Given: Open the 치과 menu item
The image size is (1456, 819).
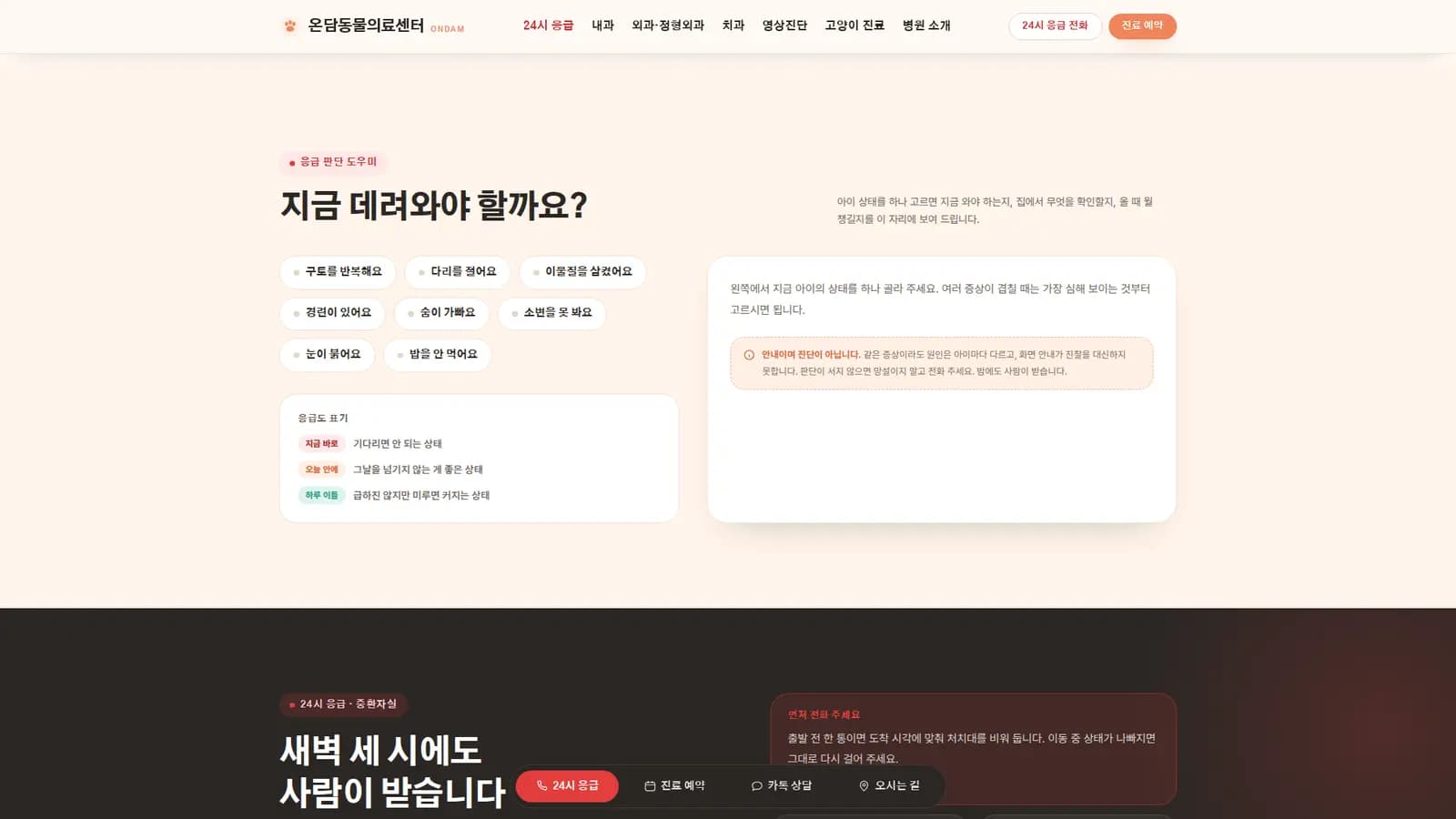Looking at the screenshot, I should tap(733, 25).
